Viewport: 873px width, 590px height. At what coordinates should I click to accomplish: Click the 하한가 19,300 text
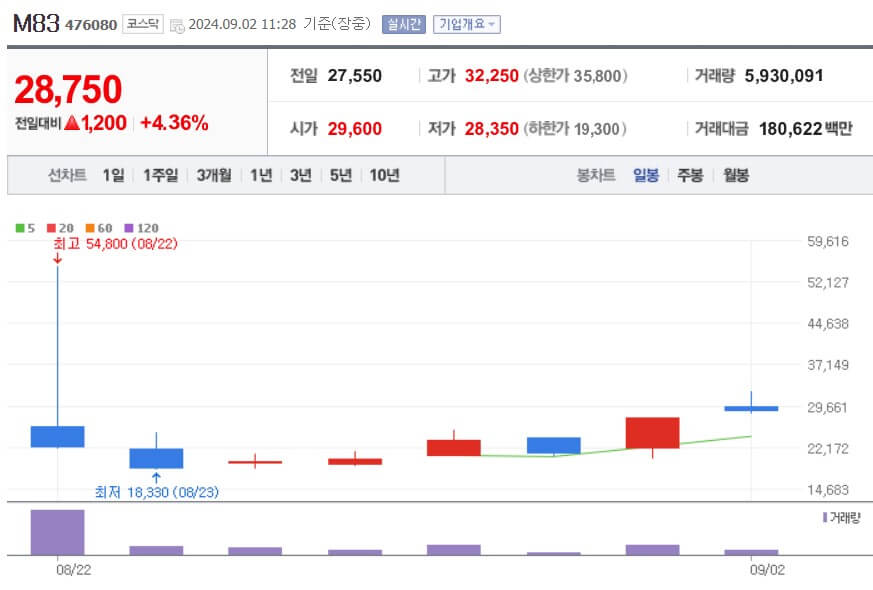pos(575,129)
